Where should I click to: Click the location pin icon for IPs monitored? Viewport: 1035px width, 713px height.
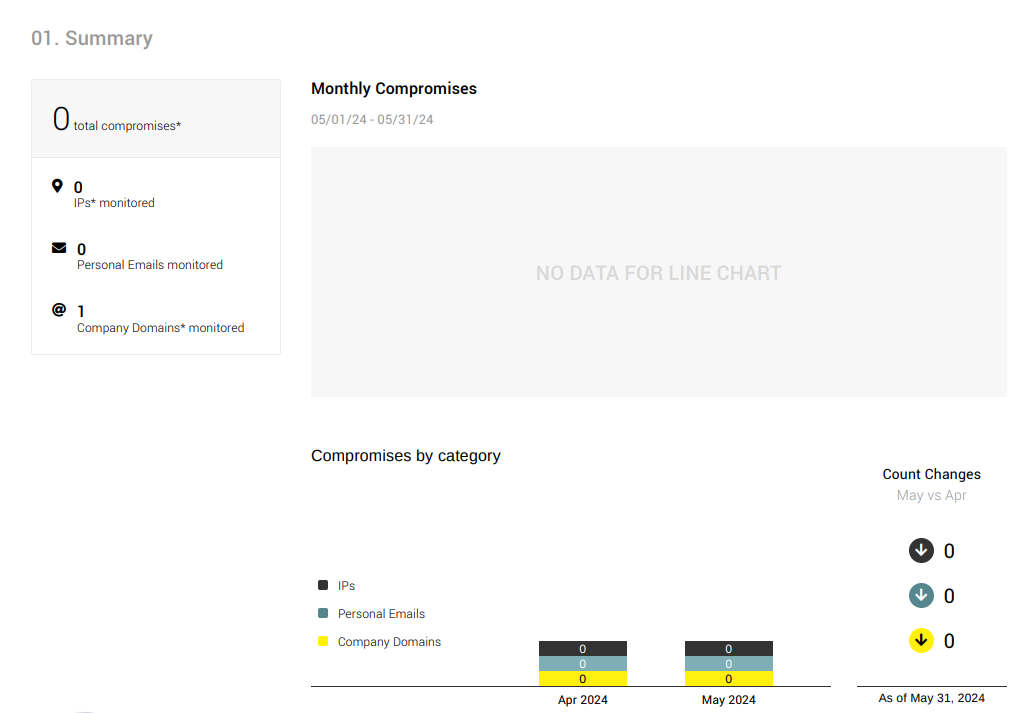pos(57,186)
